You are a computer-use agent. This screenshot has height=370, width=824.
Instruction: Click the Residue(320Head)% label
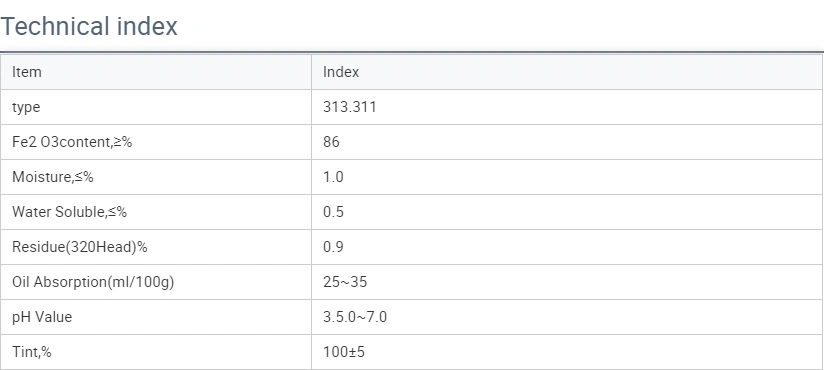[x=80, y=247]
